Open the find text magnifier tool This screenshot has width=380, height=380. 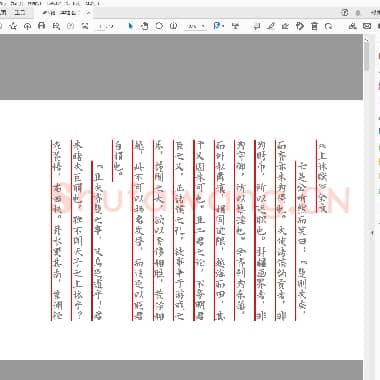pyautogui.click(x=56, y=26)
